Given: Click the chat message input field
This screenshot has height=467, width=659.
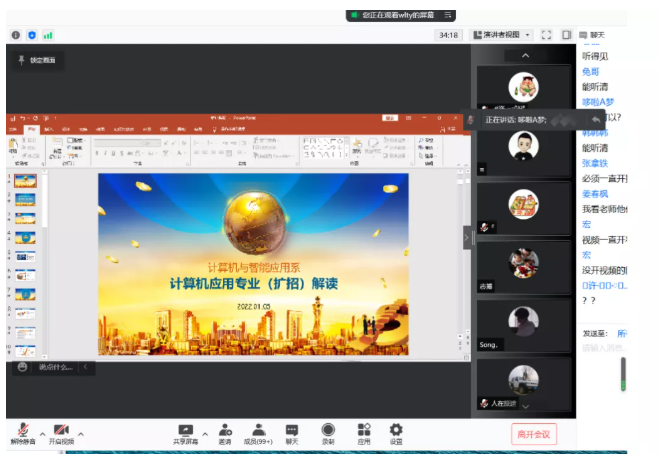Looking at the screenshot, I should pyautogui.click(x=604, y=348).
